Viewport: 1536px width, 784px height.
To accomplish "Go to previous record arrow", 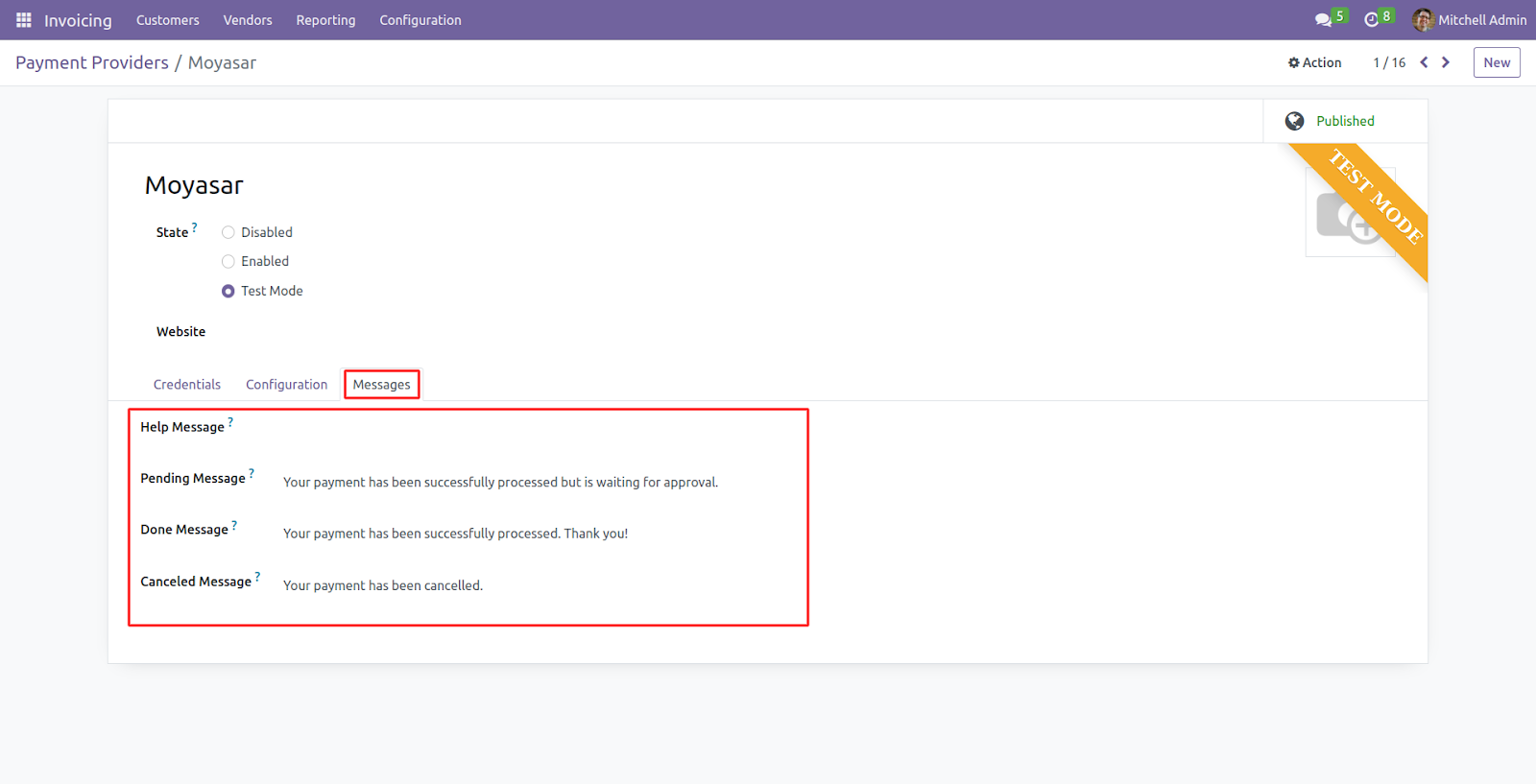I will click(x=1424, y=62).
